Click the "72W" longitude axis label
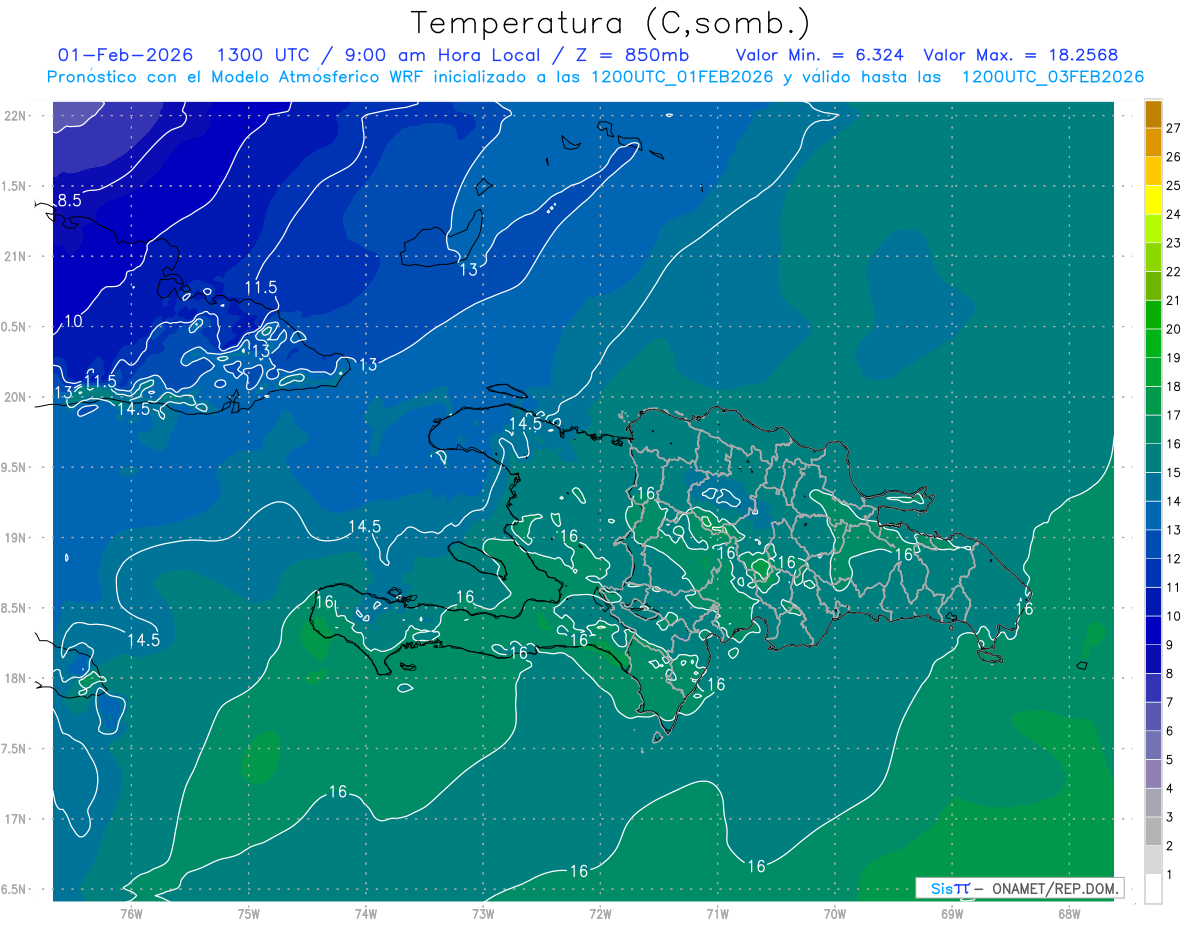 coord(600,912)
